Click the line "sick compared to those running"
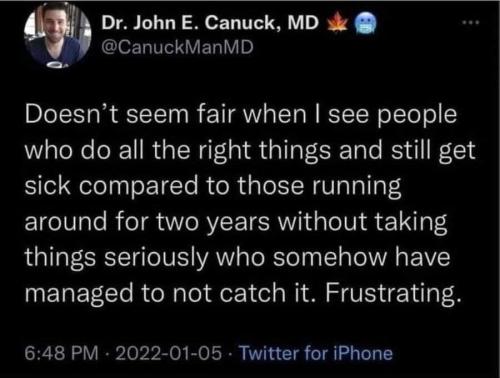500x378 pixels. [213, 186]
